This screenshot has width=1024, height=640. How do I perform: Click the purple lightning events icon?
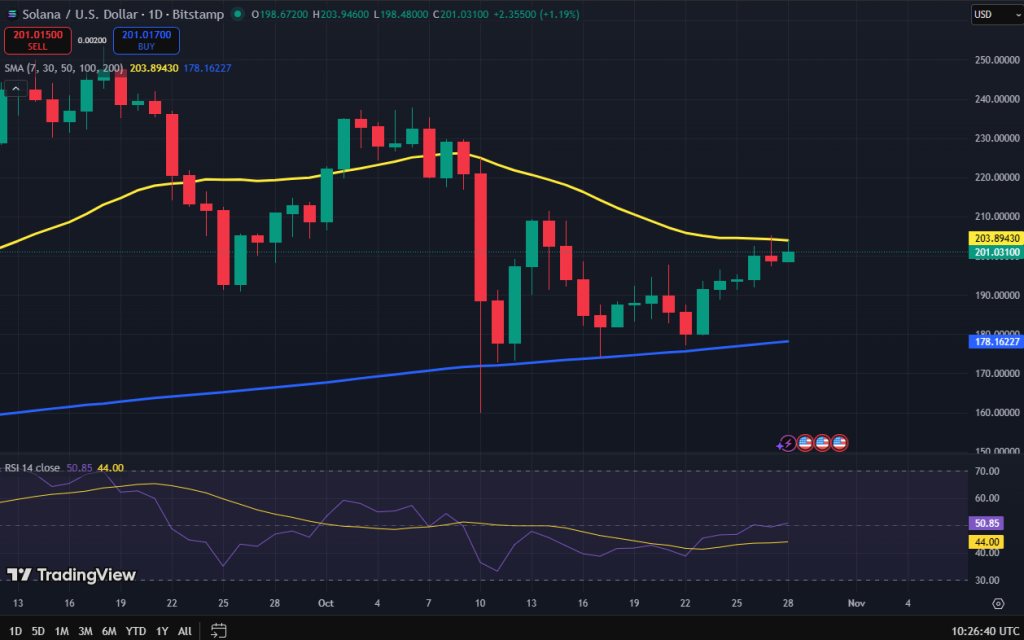pyautogui.click(x=788, y=442)
